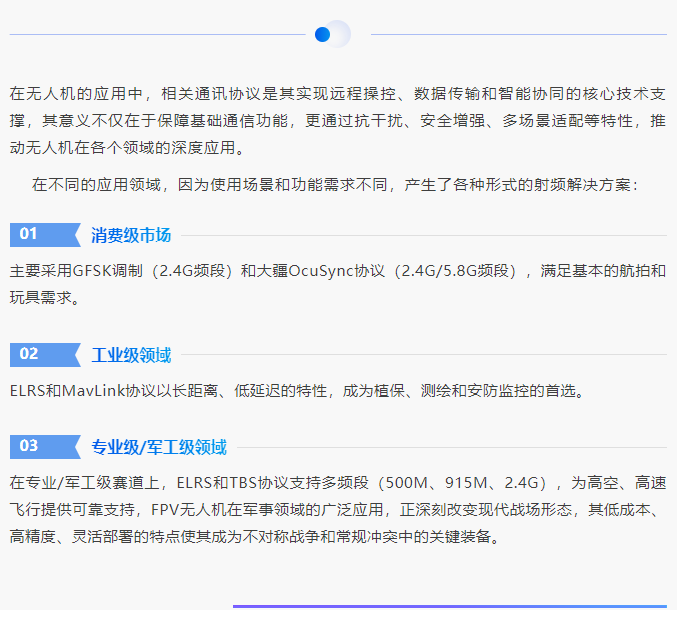Click the sentence starting 在不同的应用领域
Screen dimensions: 681x619
[x=337, y=186]
